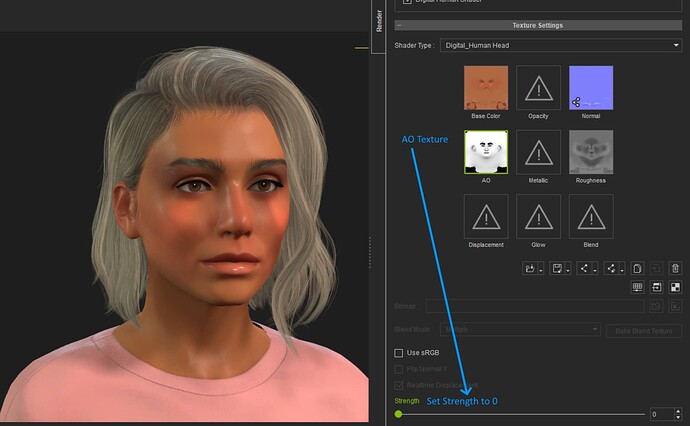This screenshot has width=690, height=426.
Task: Click the green 'Strength' label
Action: point(407,401)
